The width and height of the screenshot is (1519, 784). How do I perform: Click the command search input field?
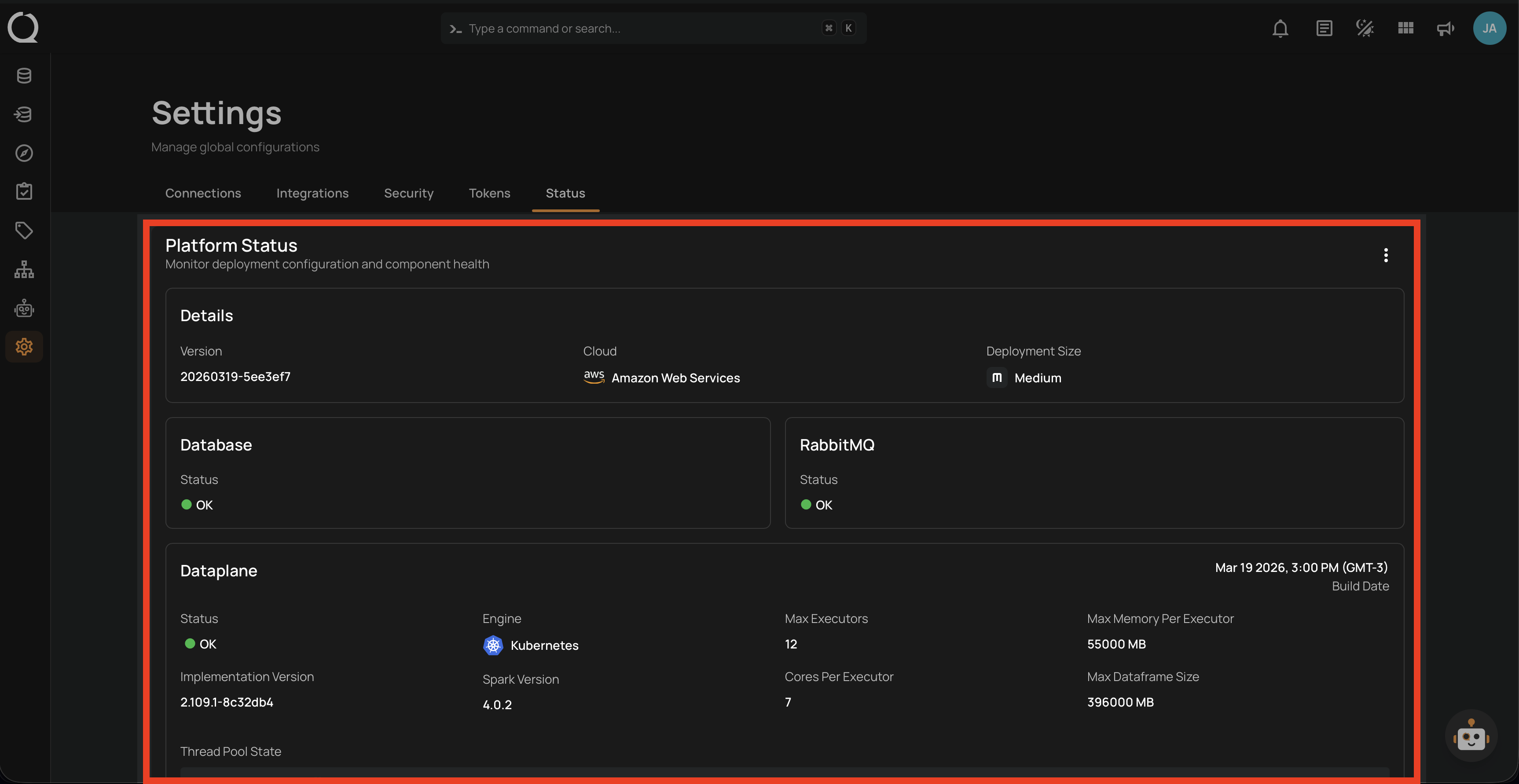637,28
